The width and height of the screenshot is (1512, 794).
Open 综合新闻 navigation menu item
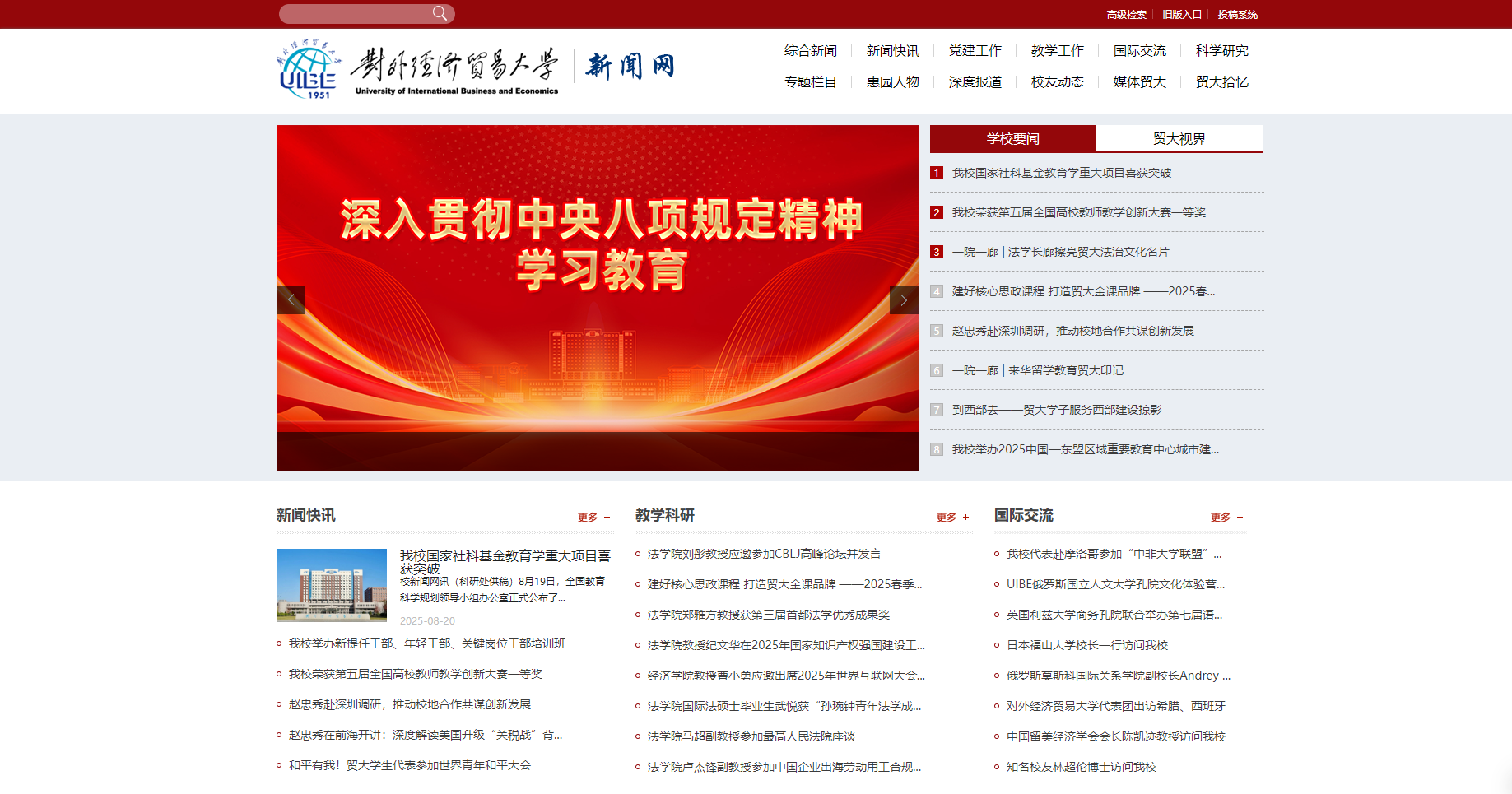point(810,51)
